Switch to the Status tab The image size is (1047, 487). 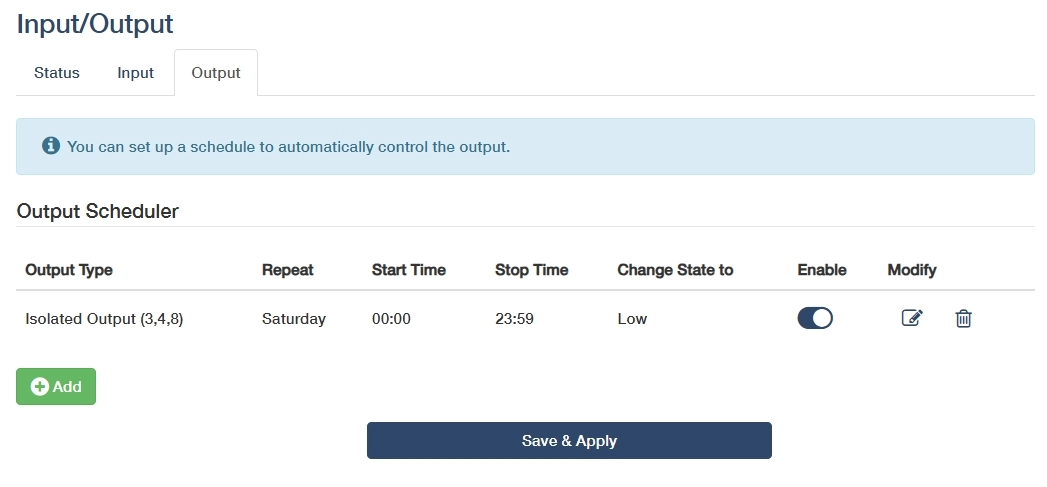click(x=57, y=73)
